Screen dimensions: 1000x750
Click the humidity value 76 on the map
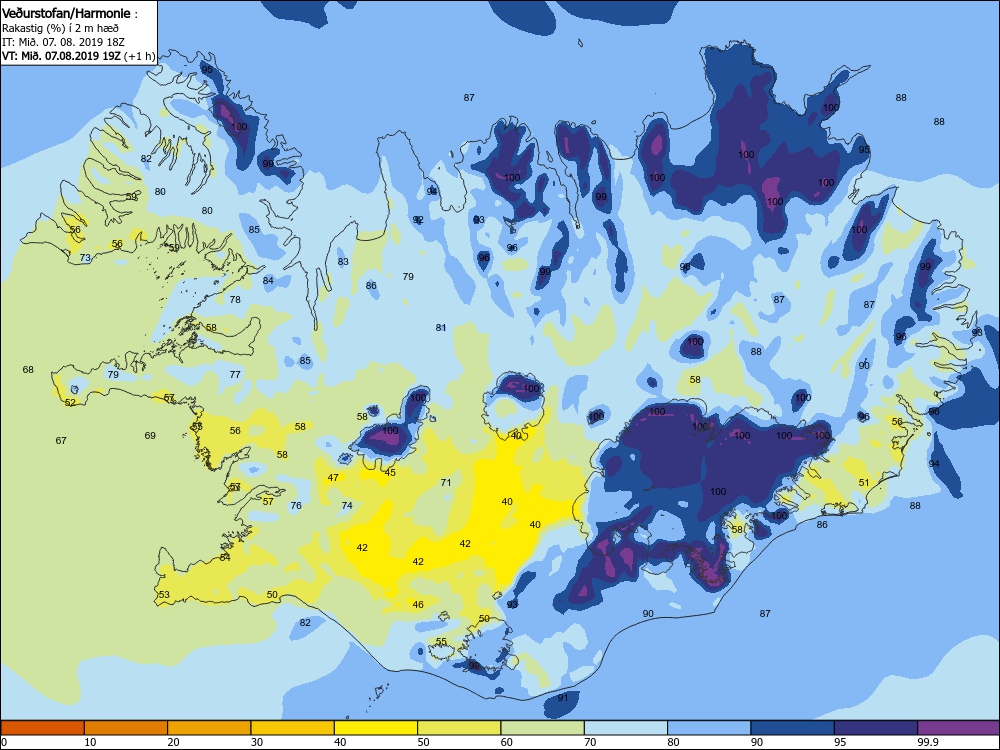point(296,506)
